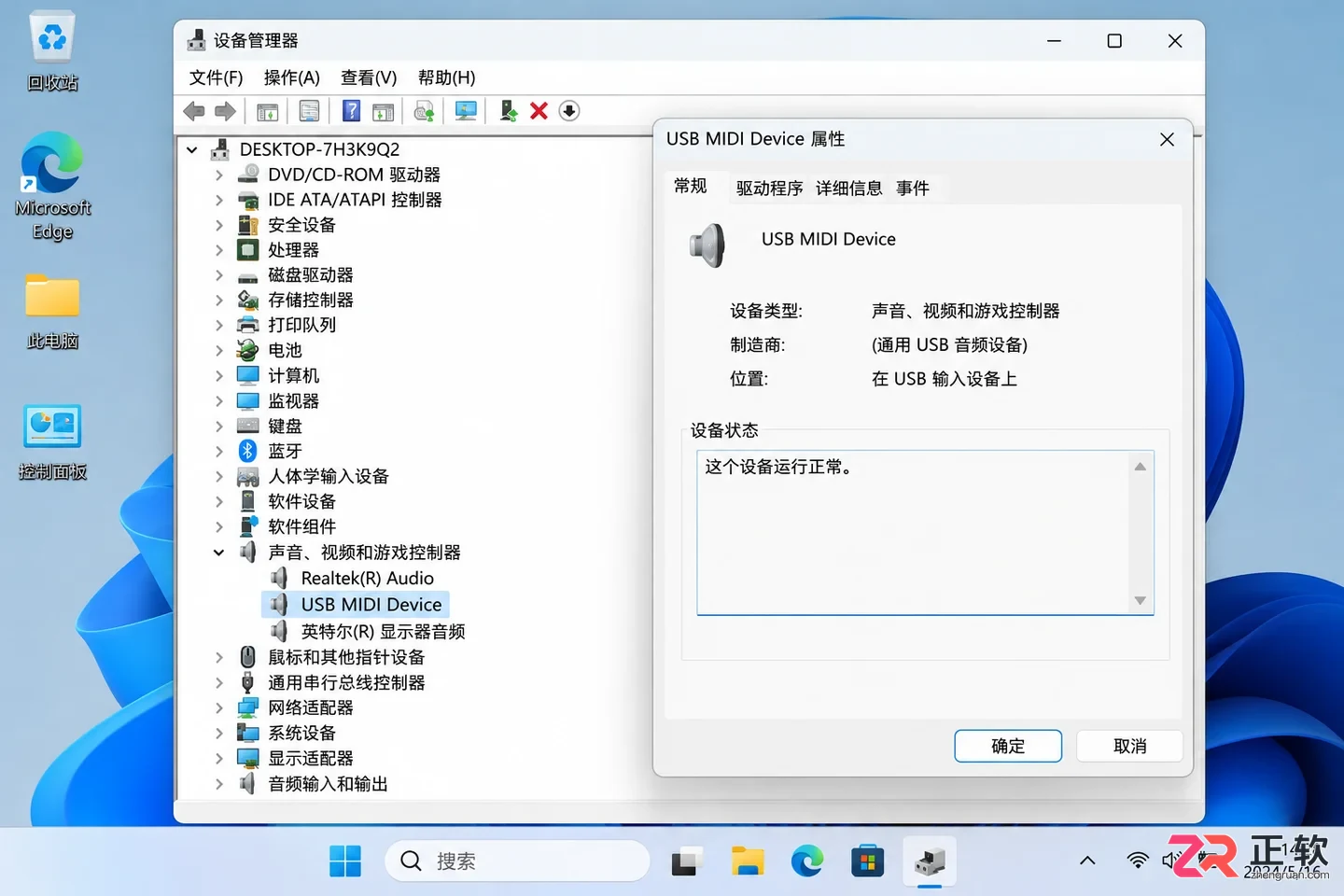The height and width of the screenshot is (896, 1344).
Task: Click the 确定 button
Action: [1008, 746]
